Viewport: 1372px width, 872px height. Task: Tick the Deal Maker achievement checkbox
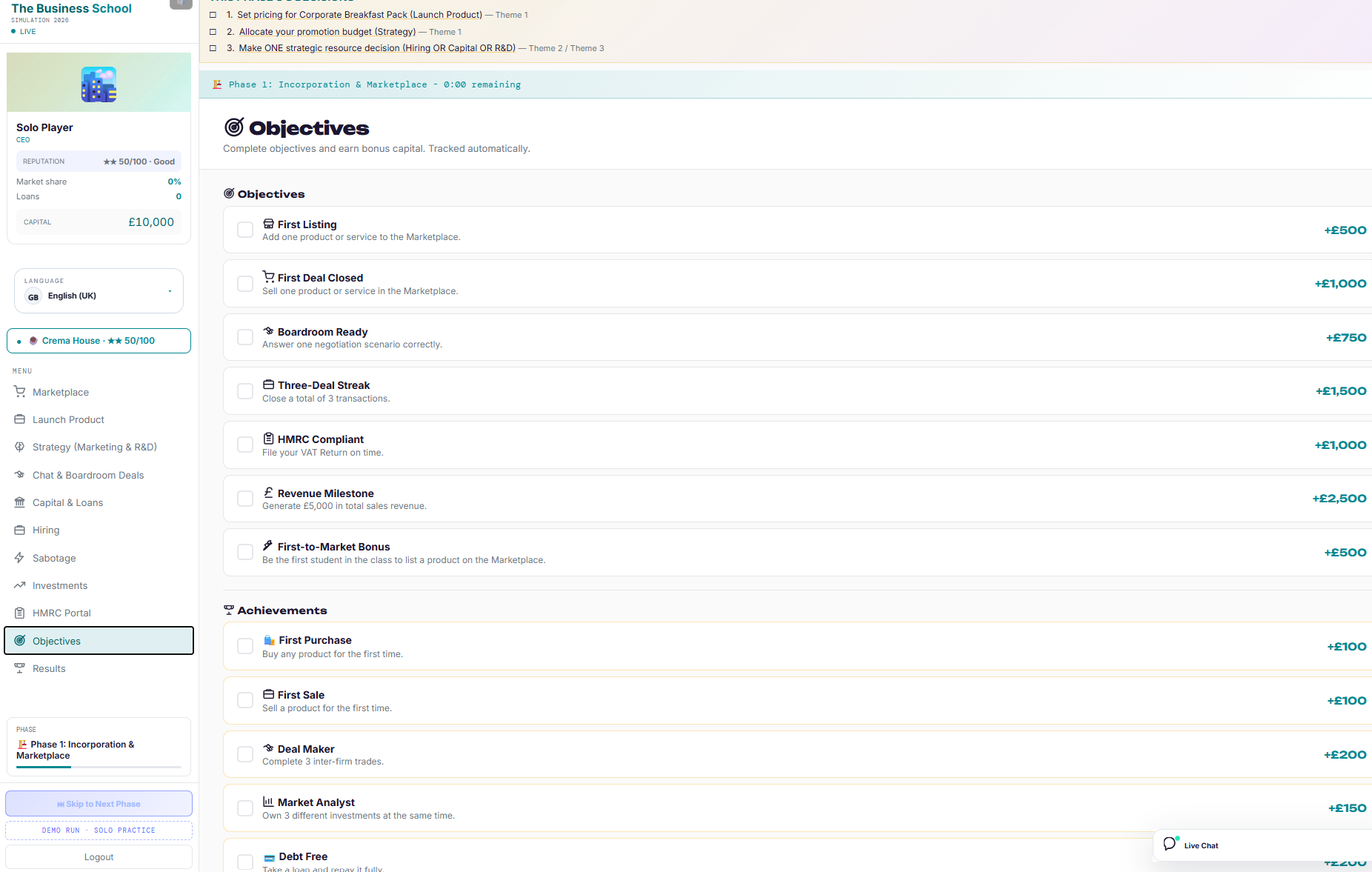click(245, 754)
